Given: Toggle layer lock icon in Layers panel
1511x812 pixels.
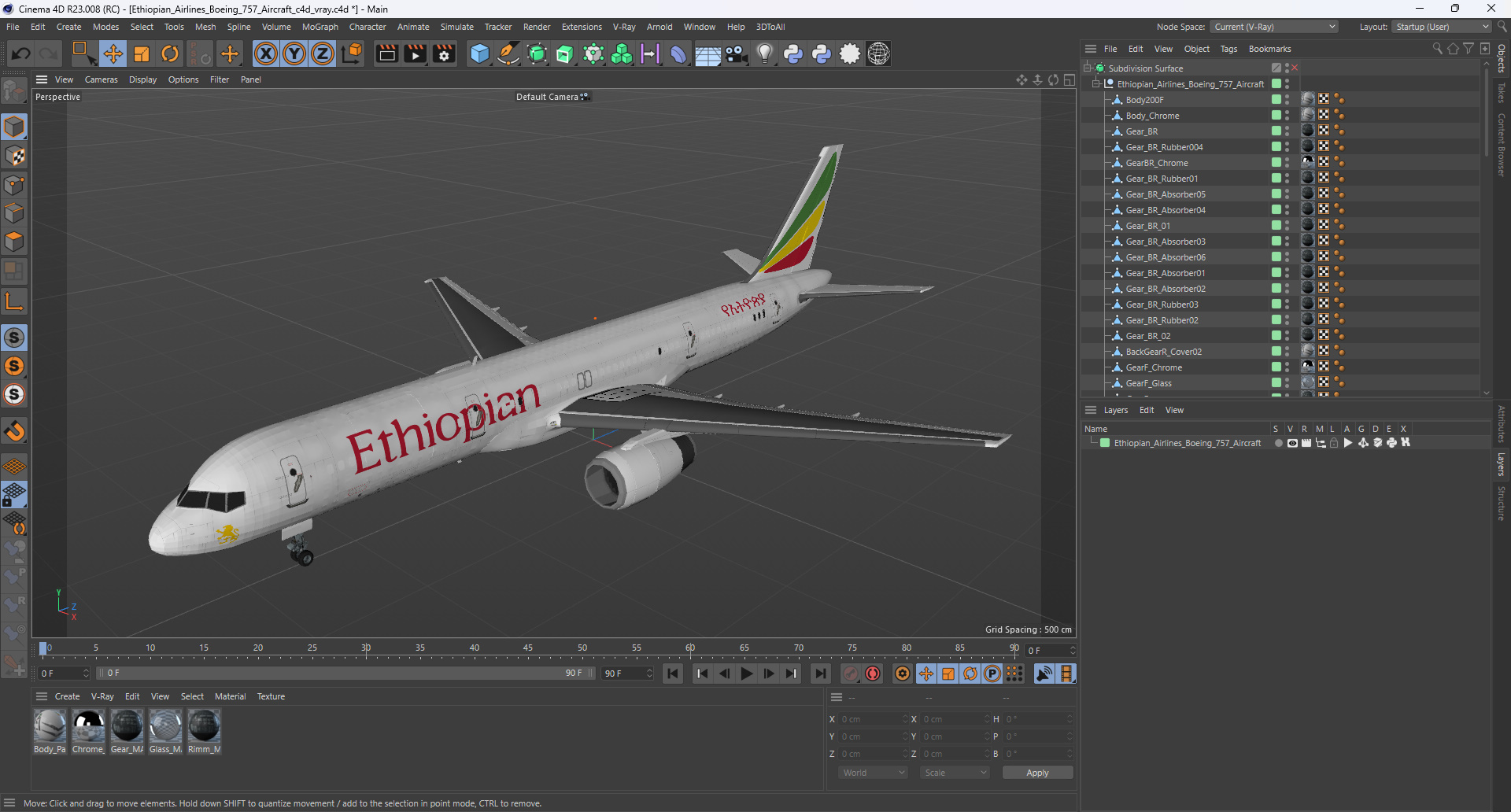Looking at the screenshot, I should click(1334, 443).
